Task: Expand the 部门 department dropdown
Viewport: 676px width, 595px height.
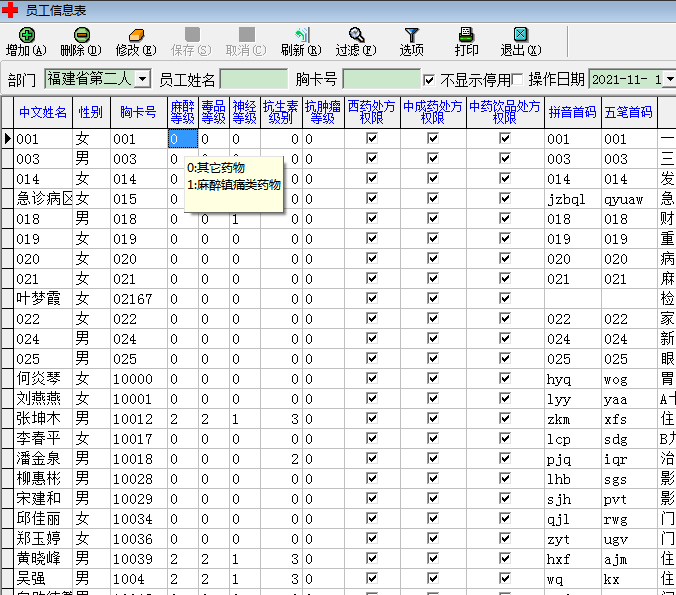Action: tap(142, 79)
